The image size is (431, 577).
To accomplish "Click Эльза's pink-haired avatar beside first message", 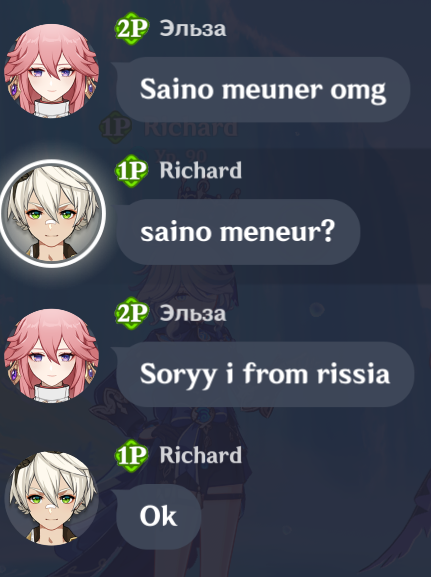I will point(52,71).
